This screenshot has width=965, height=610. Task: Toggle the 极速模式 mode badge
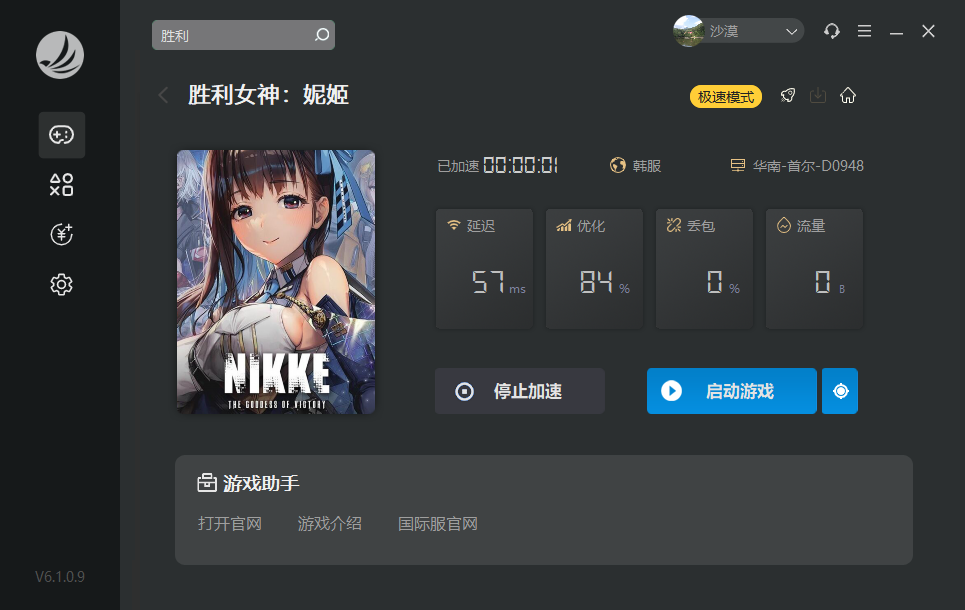[726, 97]
